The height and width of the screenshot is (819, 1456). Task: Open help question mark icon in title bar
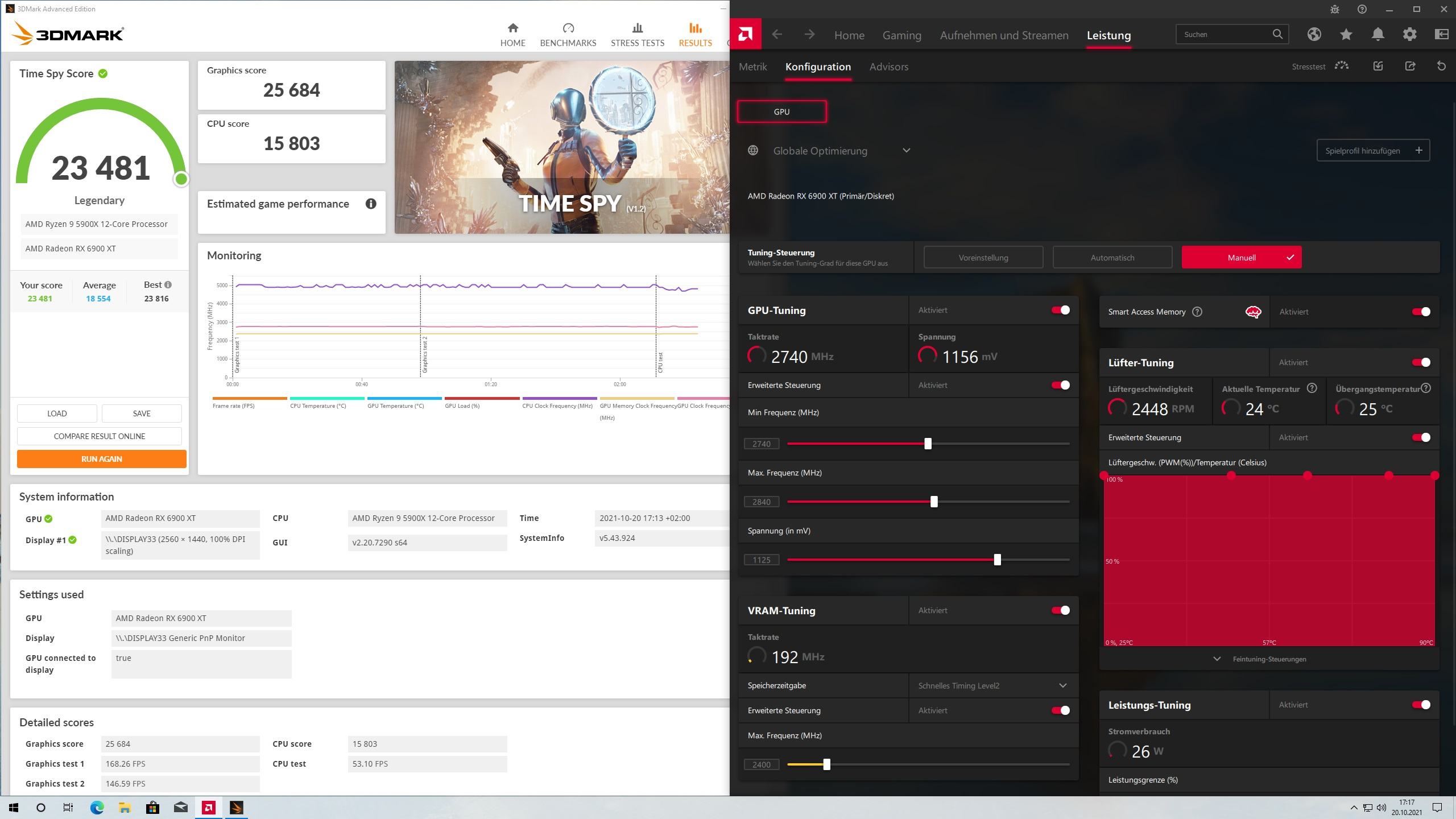[x=1362, y=9]
